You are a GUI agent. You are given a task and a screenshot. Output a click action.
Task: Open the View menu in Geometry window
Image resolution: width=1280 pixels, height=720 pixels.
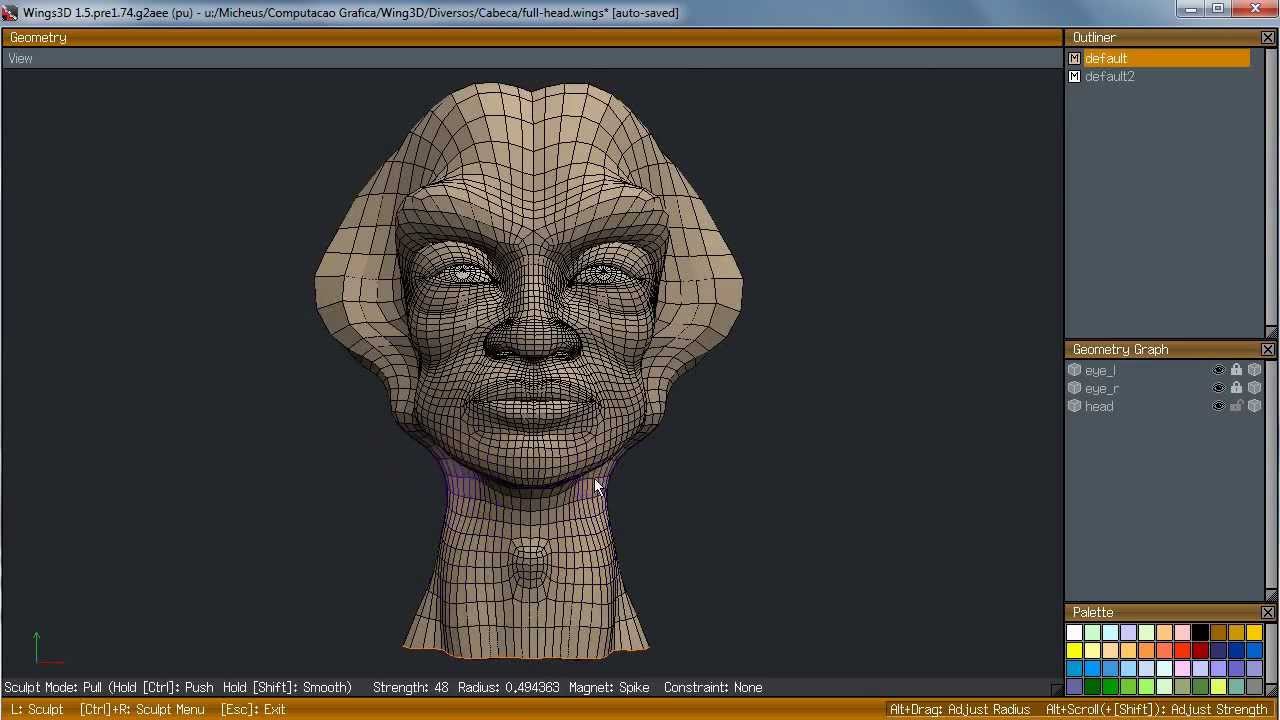point(20,59)
